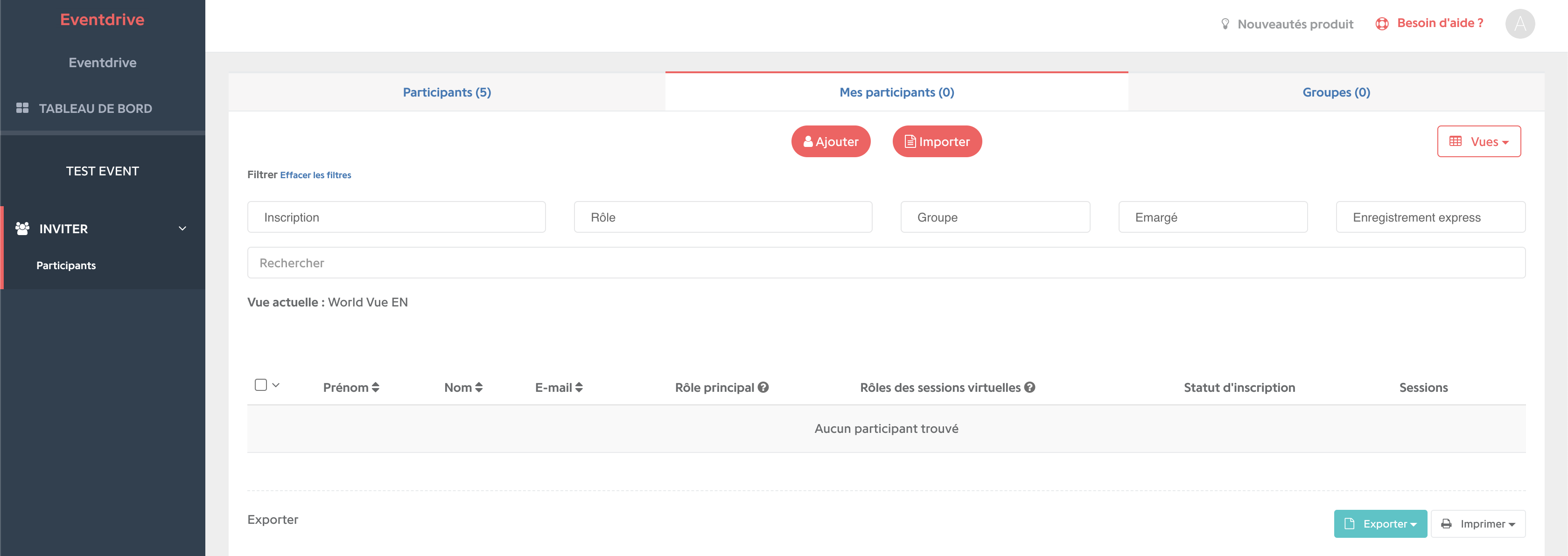The image size is (1568, 556).
Task: Open the Inscription filter dropdown
Action: 396,217
